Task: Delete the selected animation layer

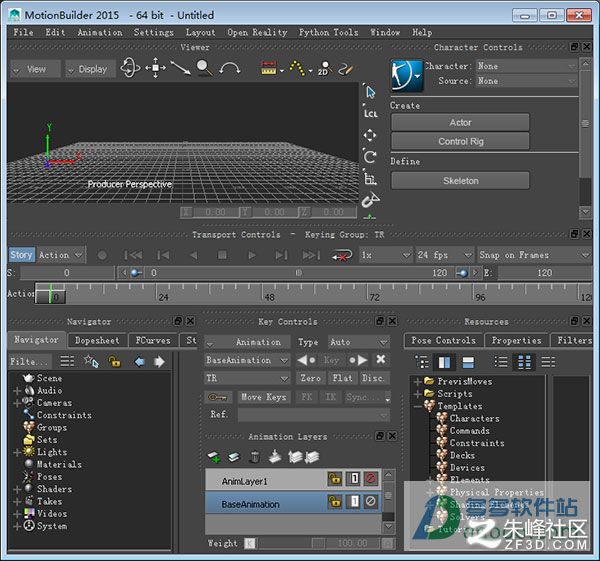Action: [x=254, y=457]
